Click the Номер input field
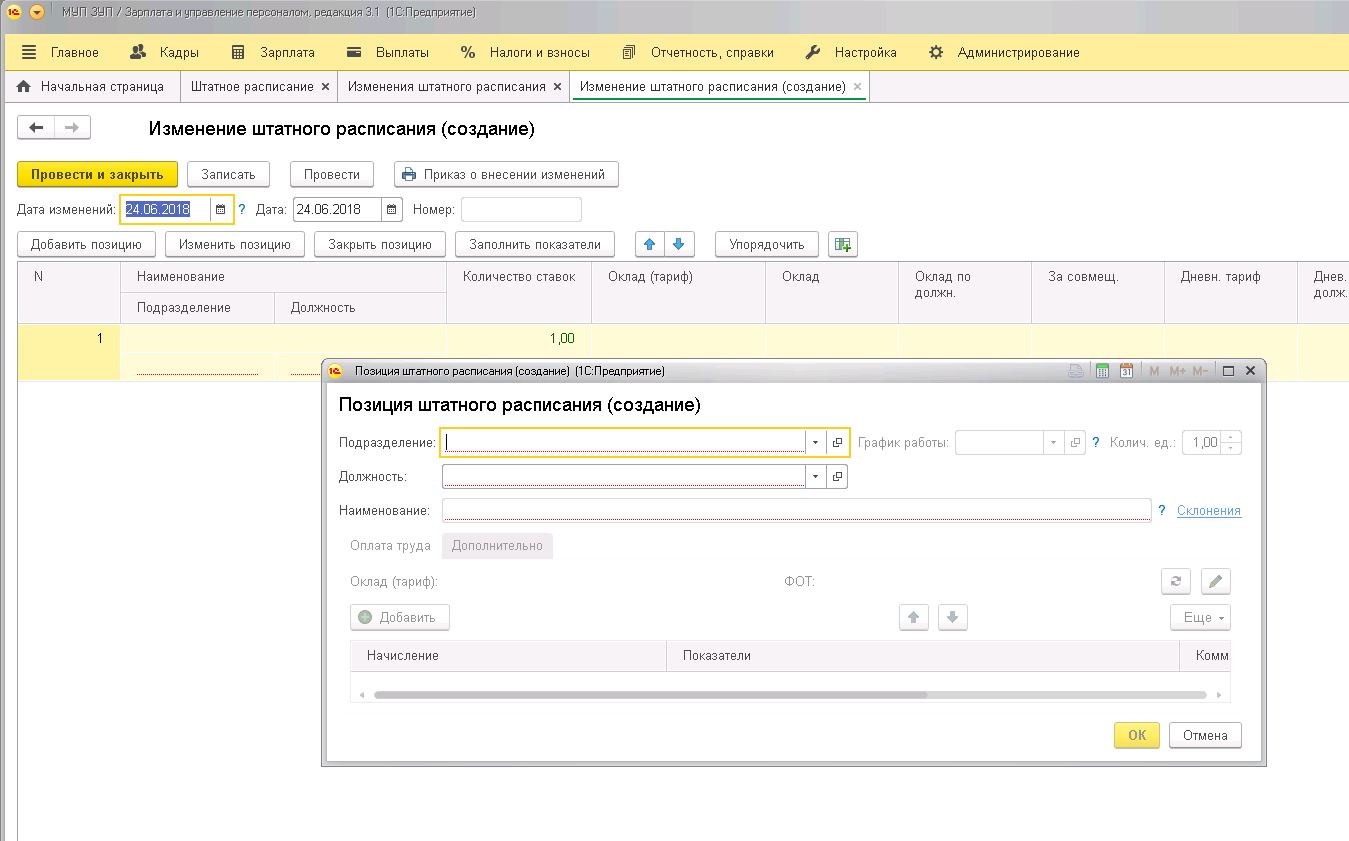Screen dimensions: 1349x841 (x=521, y=210)
